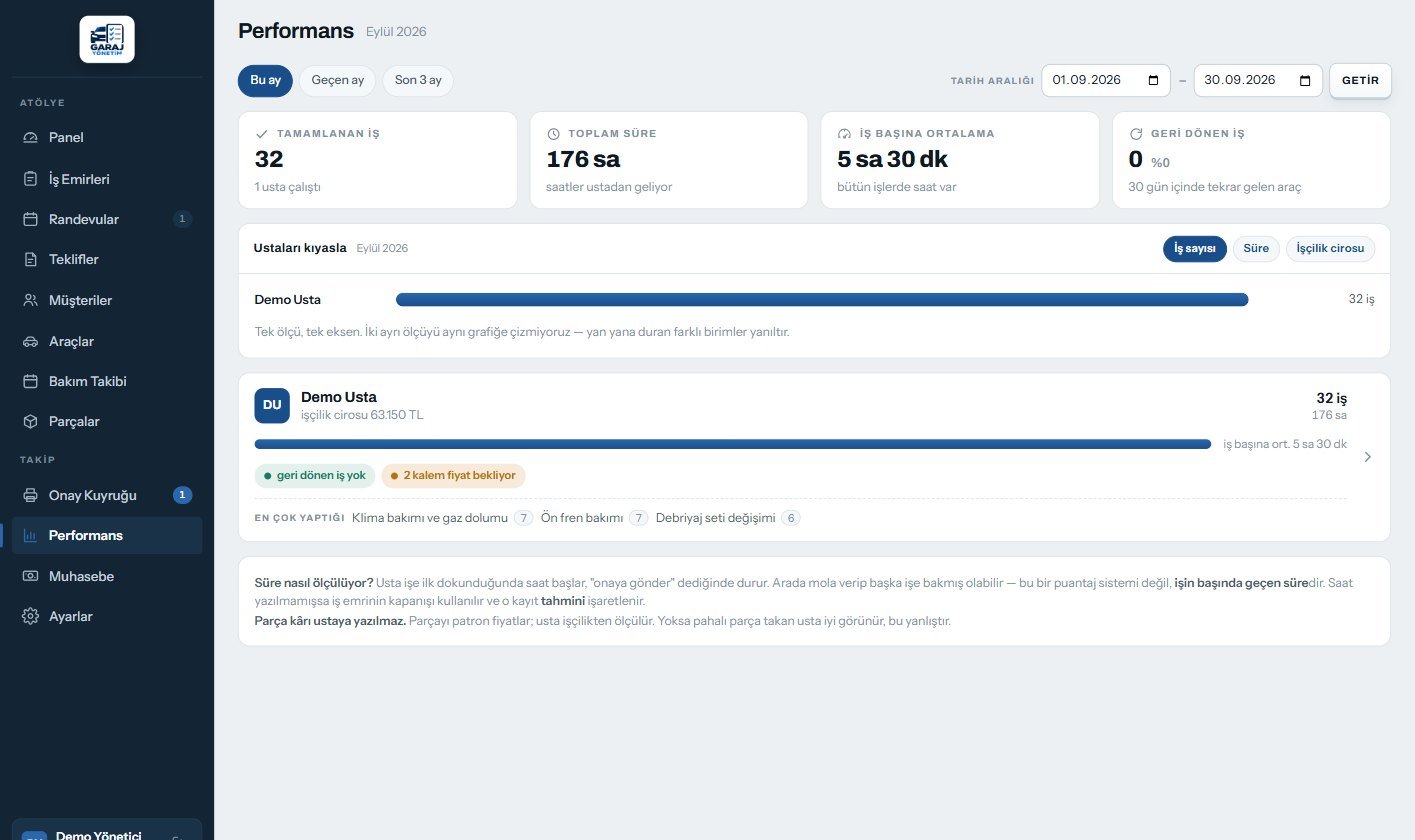Click the Onay Kuyruğu printer icon
Image resolution: width=1415 pixels, height=840 pixels.
30,495
